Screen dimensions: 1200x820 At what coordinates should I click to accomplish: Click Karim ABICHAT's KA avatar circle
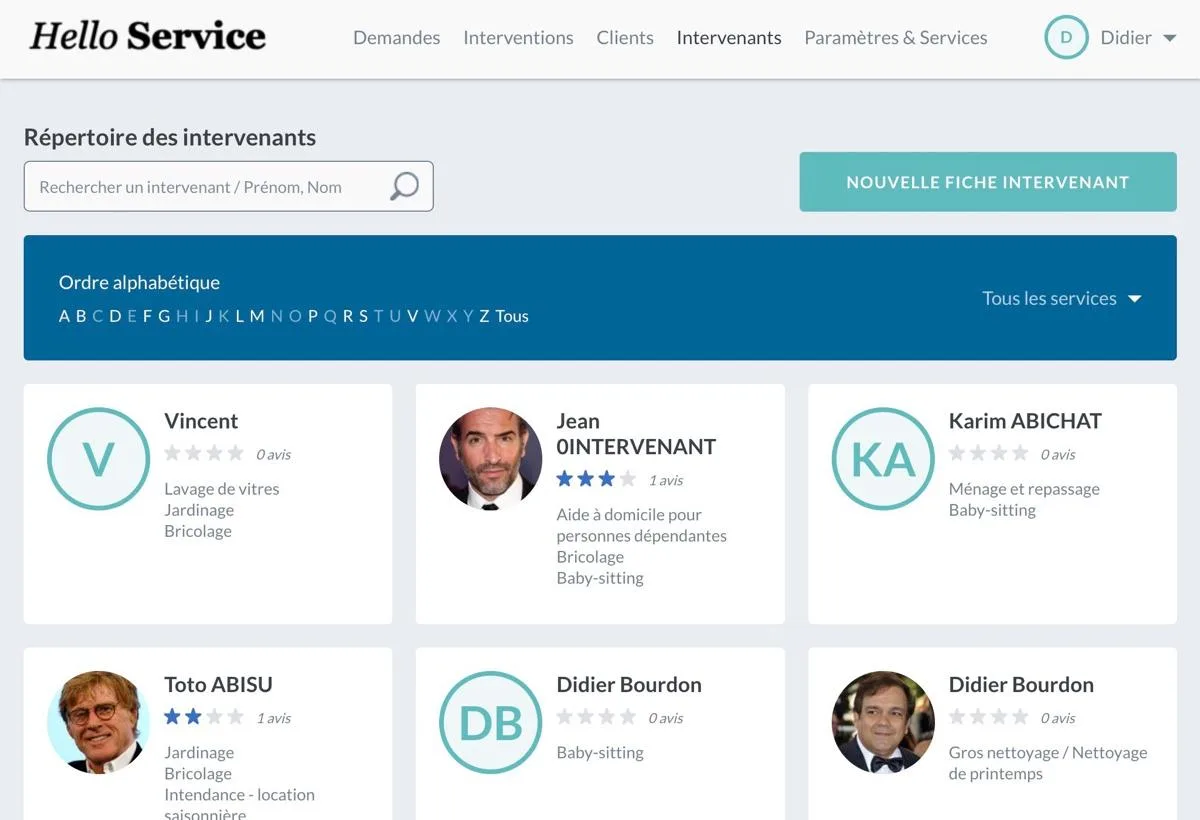point(883,458)
